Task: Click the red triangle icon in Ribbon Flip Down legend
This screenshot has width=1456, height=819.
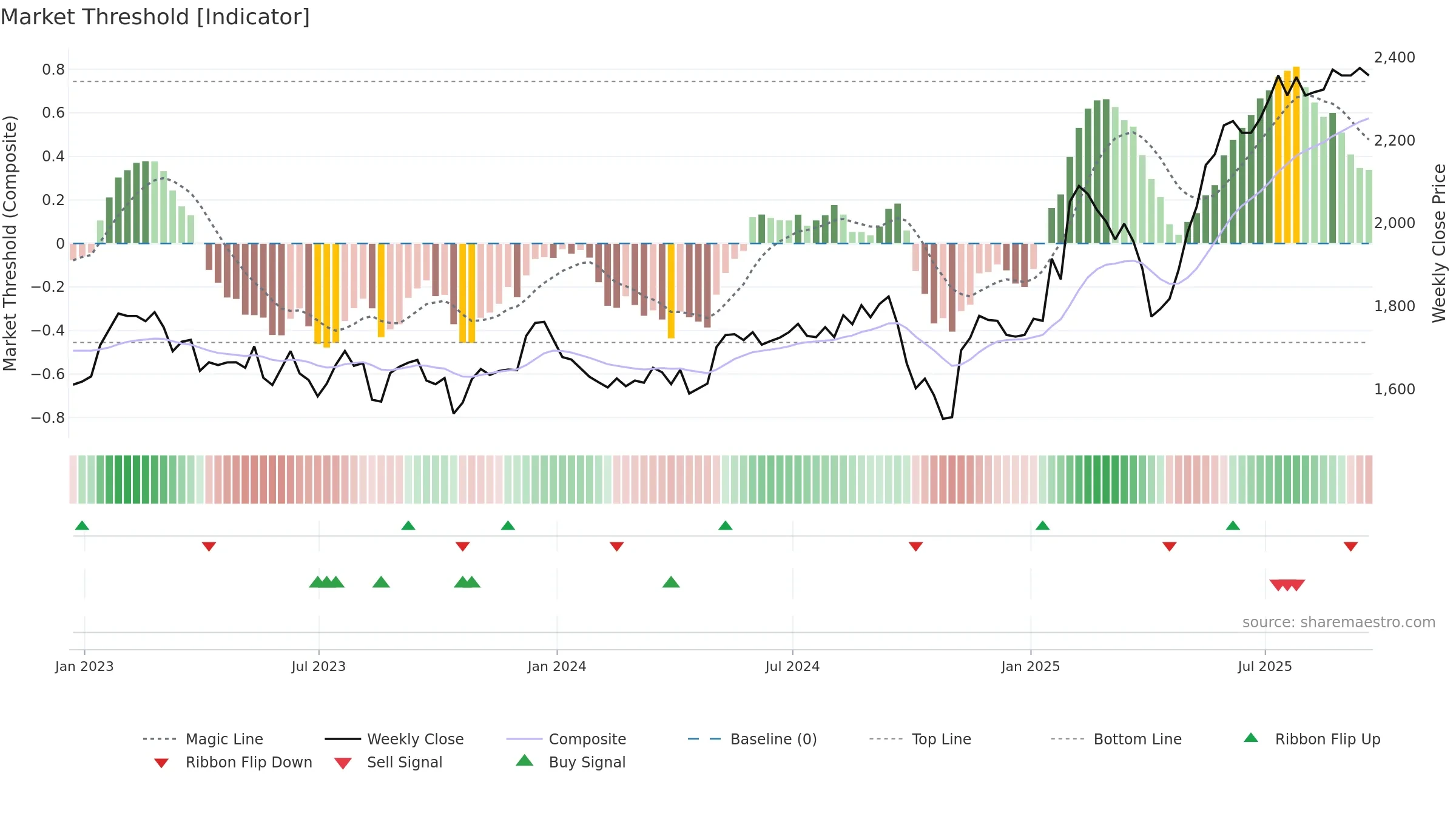Action: (161, 763)
